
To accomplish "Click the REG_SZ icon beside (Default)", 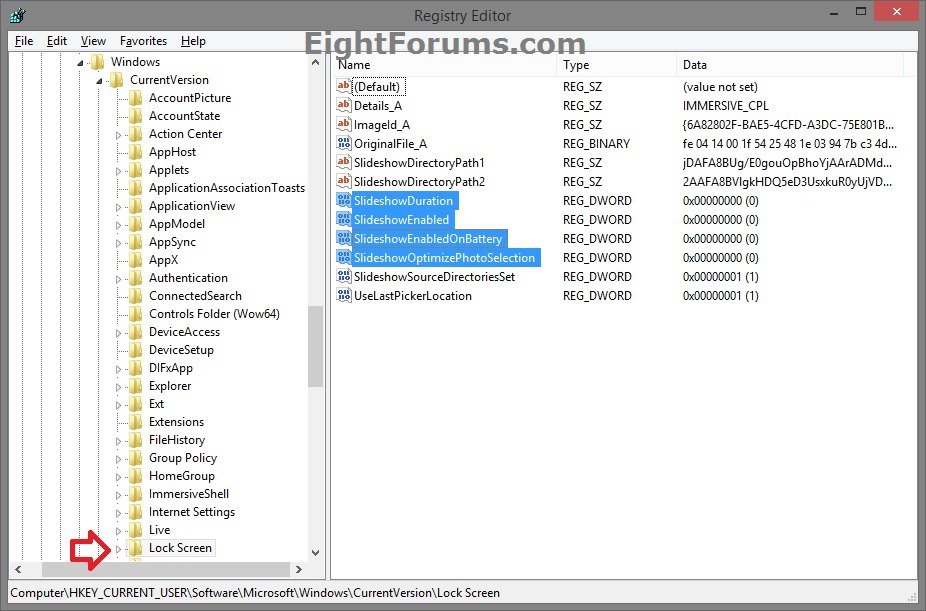I will [343, 86].
